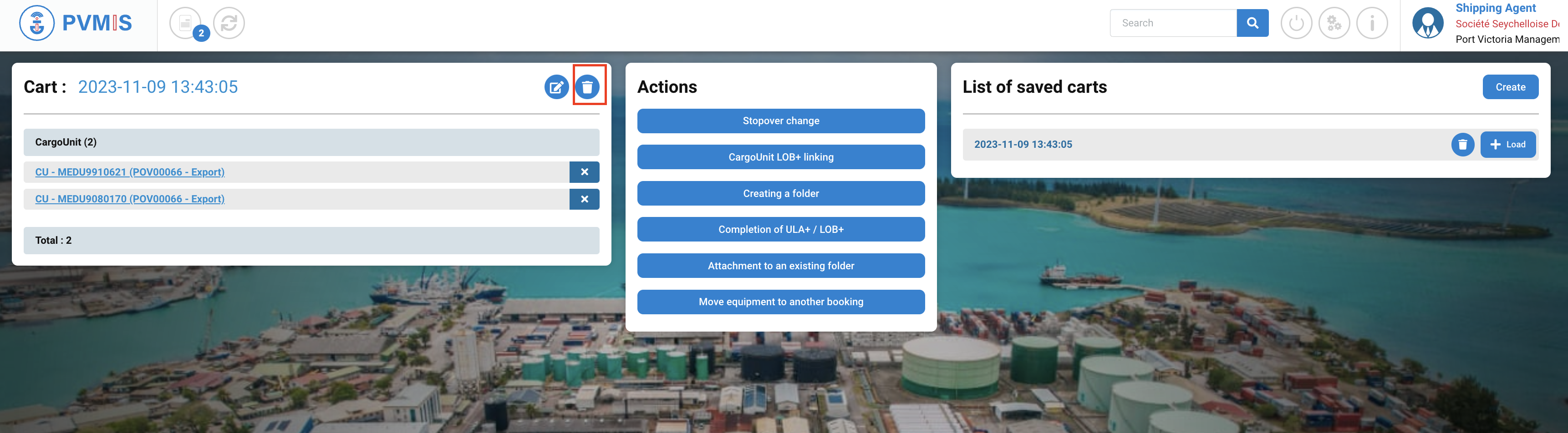Image resolution: width=1568 pixels, height=433 pixels.
Task: Remove CU MEDU9080170 from the cart
Action: [584, 199]
